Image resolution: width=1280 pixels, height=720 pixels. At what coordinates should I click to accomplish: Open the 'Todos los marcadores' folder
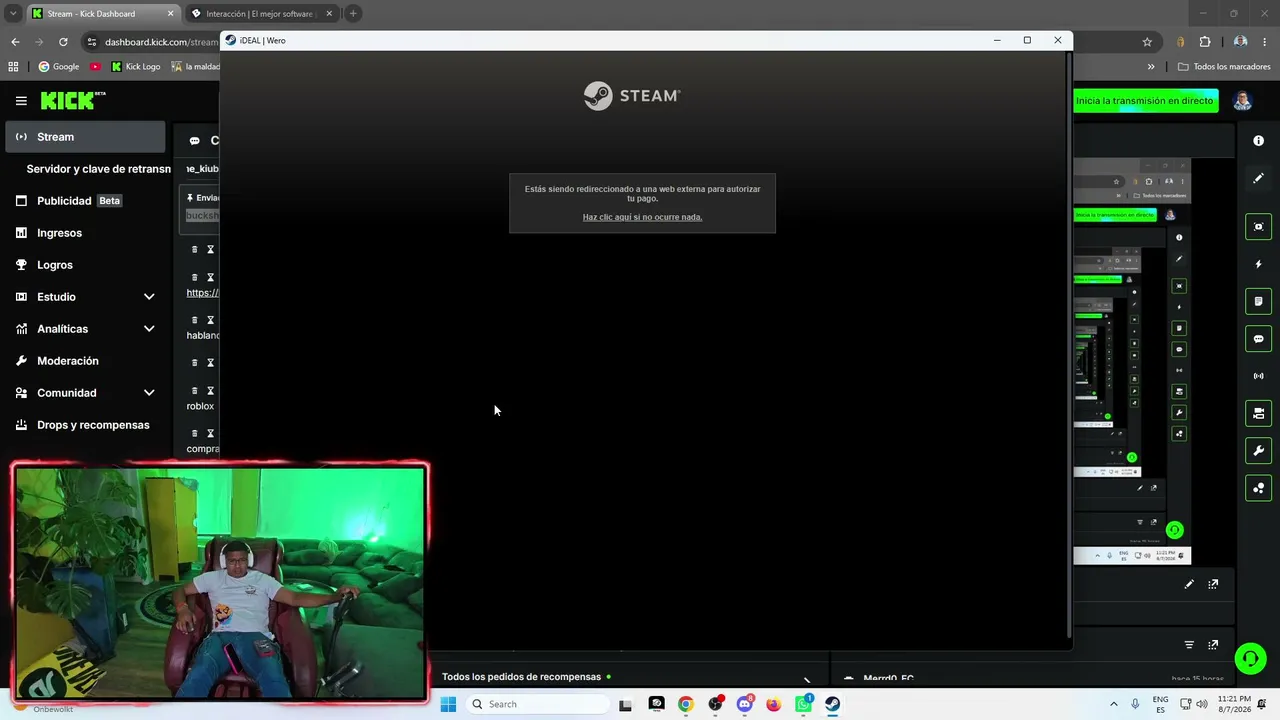pyautogui.click(x=1224, y=67)
